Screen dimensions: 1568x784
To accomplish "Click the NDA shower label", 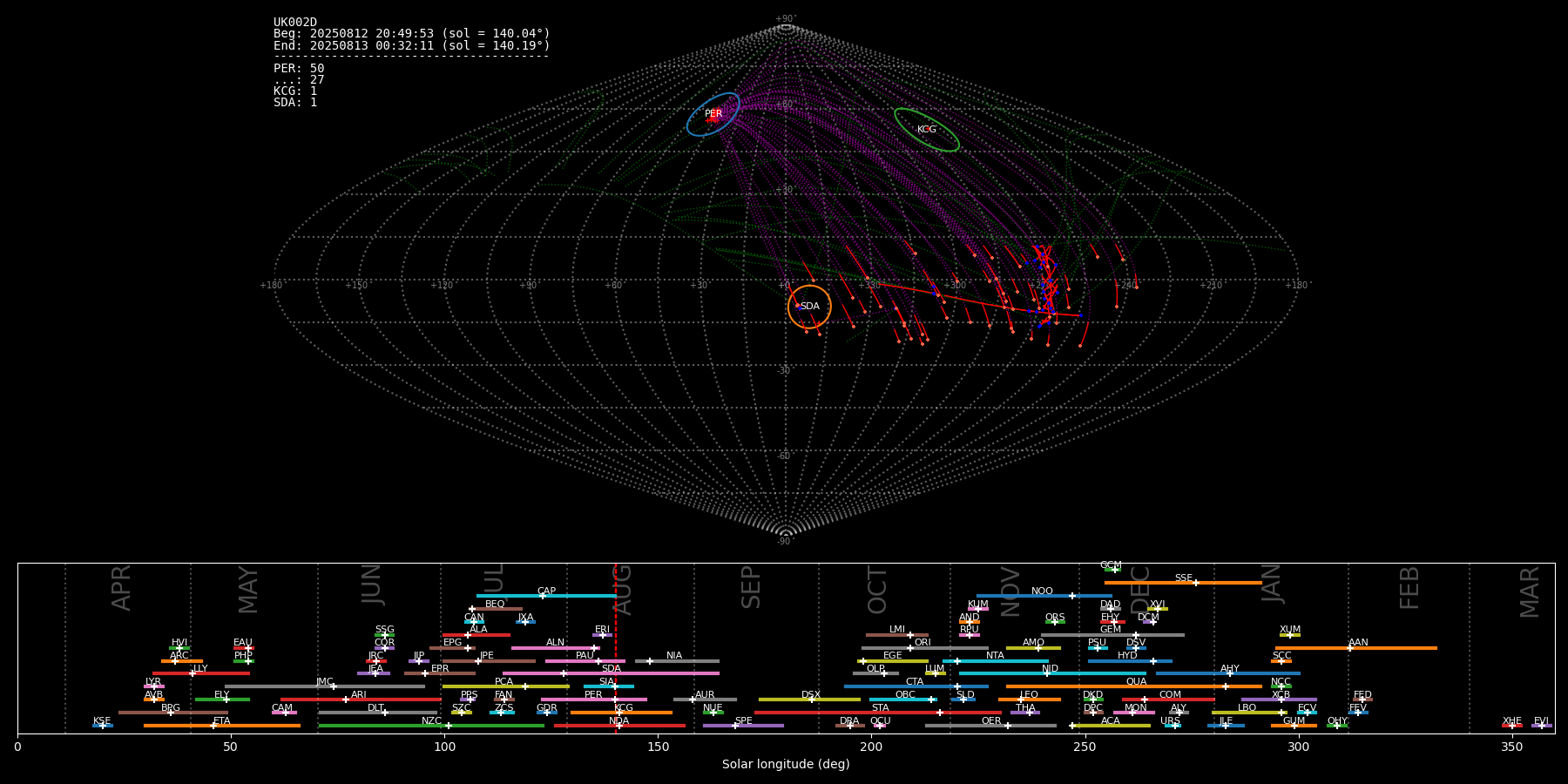I will tap(618, 720).
